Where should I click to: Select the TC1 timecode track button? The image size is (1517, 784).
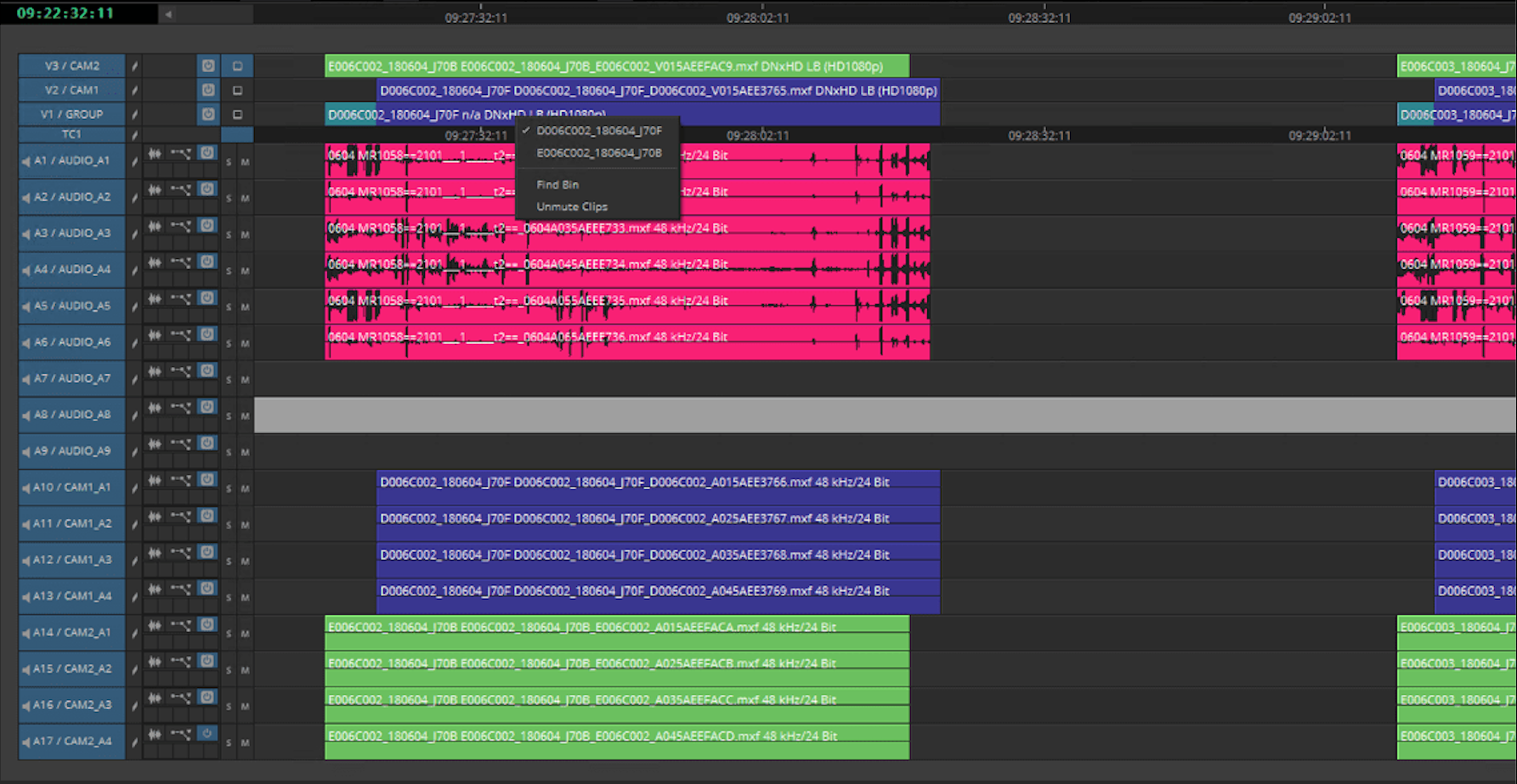pos(71,134)
